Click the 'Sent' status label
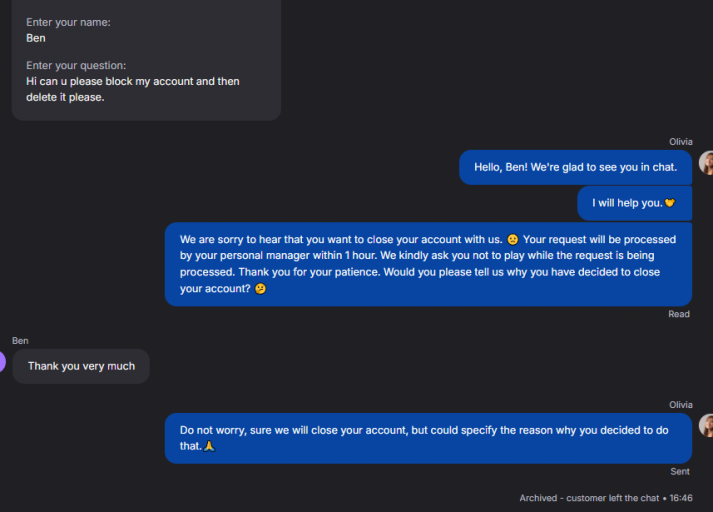The image size is (713, 512). [x=680, y=471]
